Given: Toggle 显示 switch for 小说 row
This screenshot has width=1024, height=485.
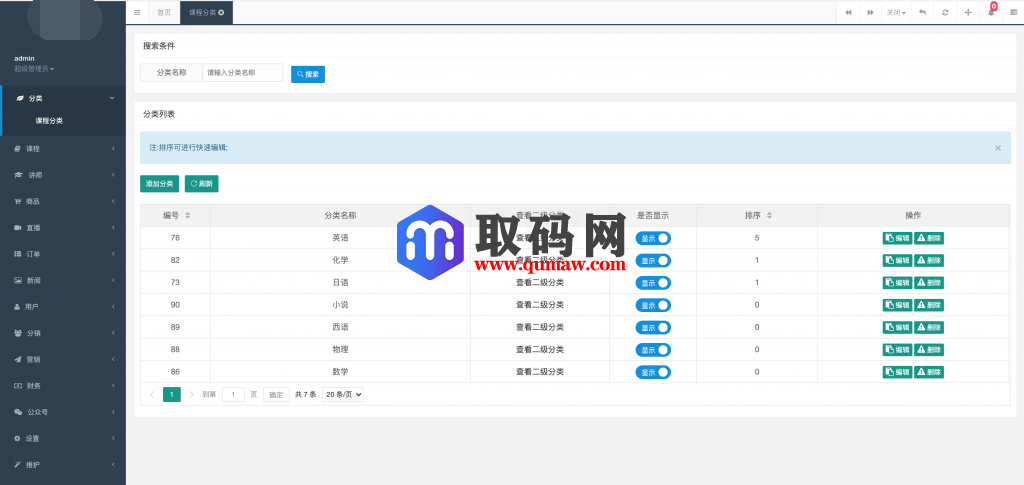Looking at the screenshot, I should pos(653,305).
